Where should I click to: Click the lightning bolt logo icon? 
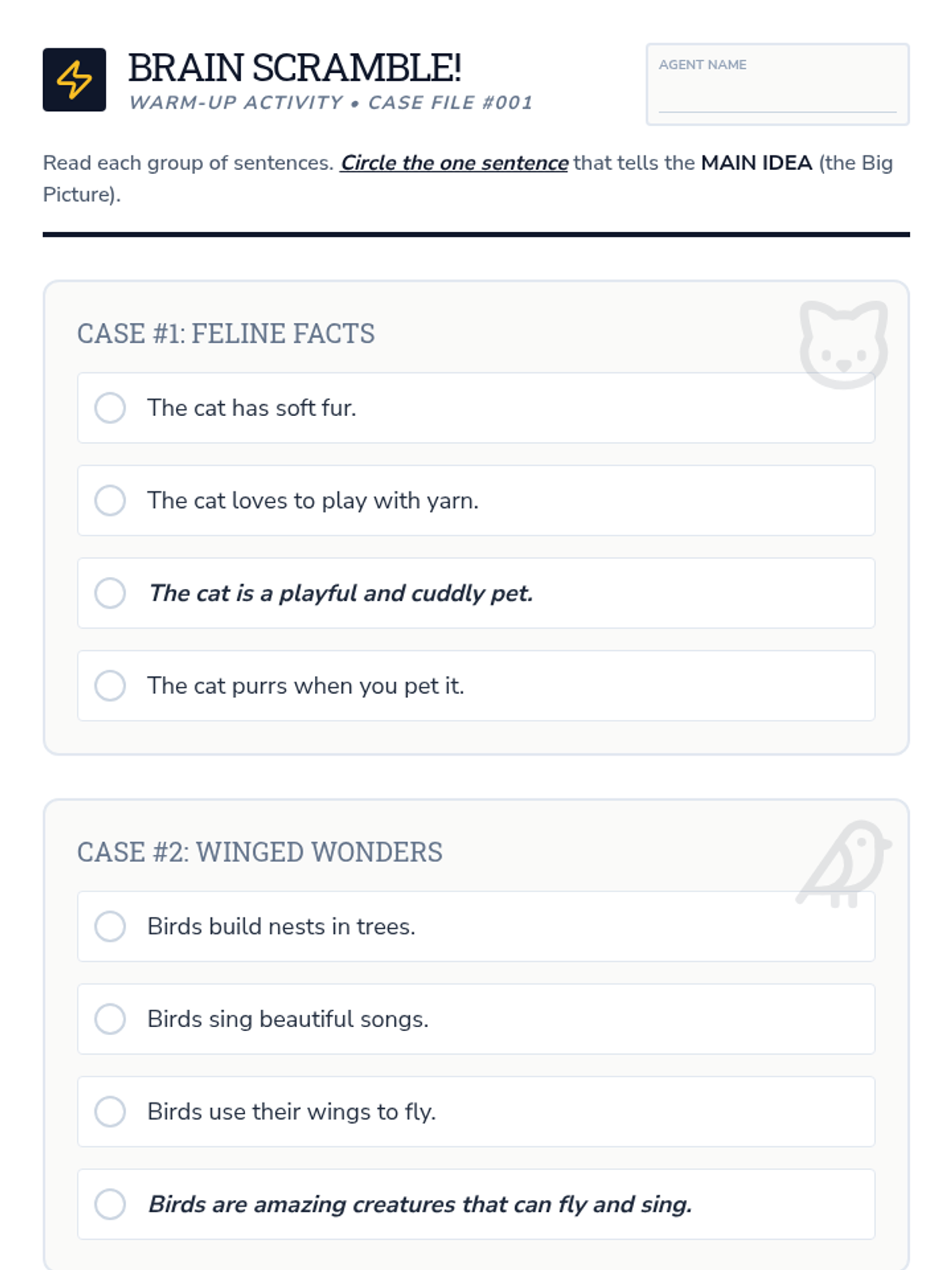pos(74,79)
